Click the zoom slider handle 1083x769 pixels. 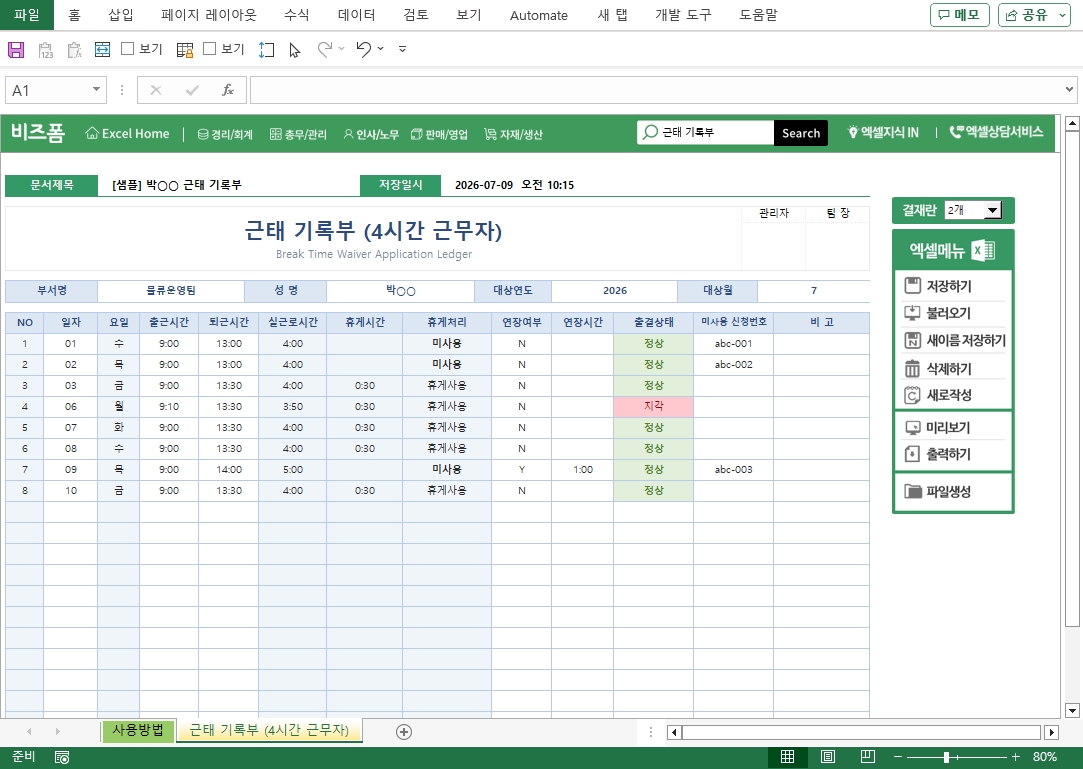tap(947, 757)
